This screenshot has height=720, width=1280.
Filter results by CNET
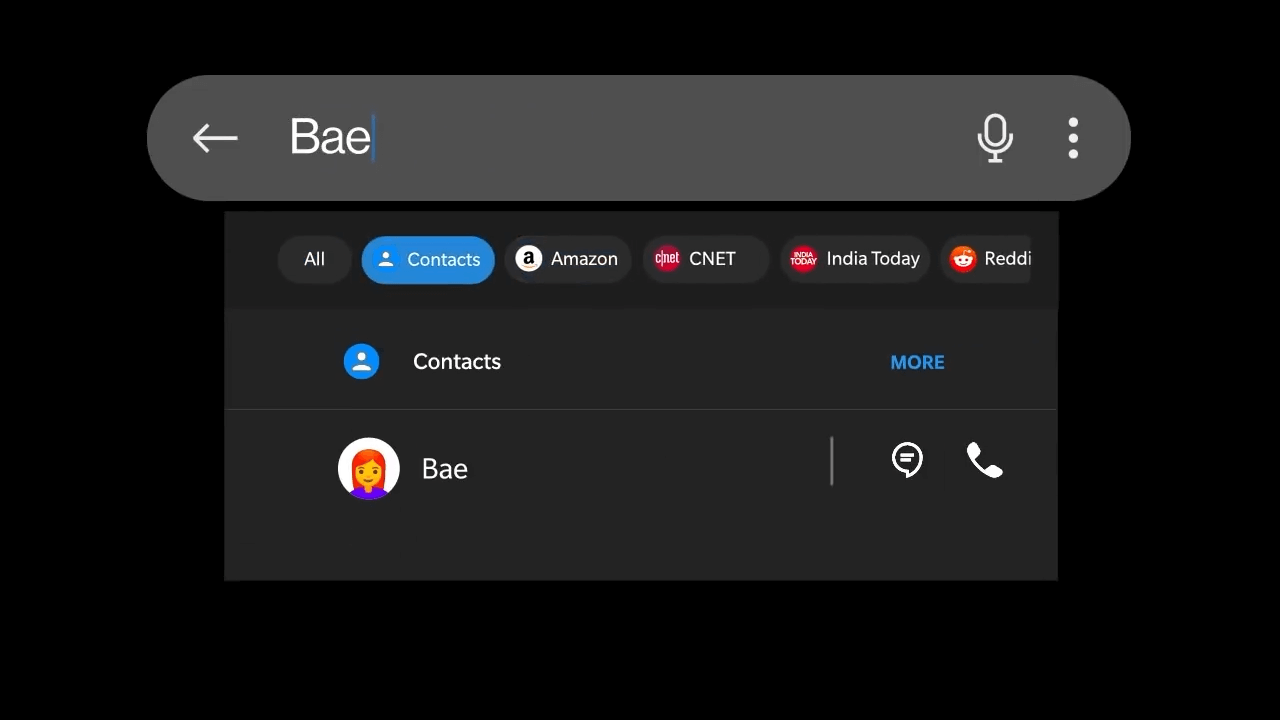(x=706, y=259)
